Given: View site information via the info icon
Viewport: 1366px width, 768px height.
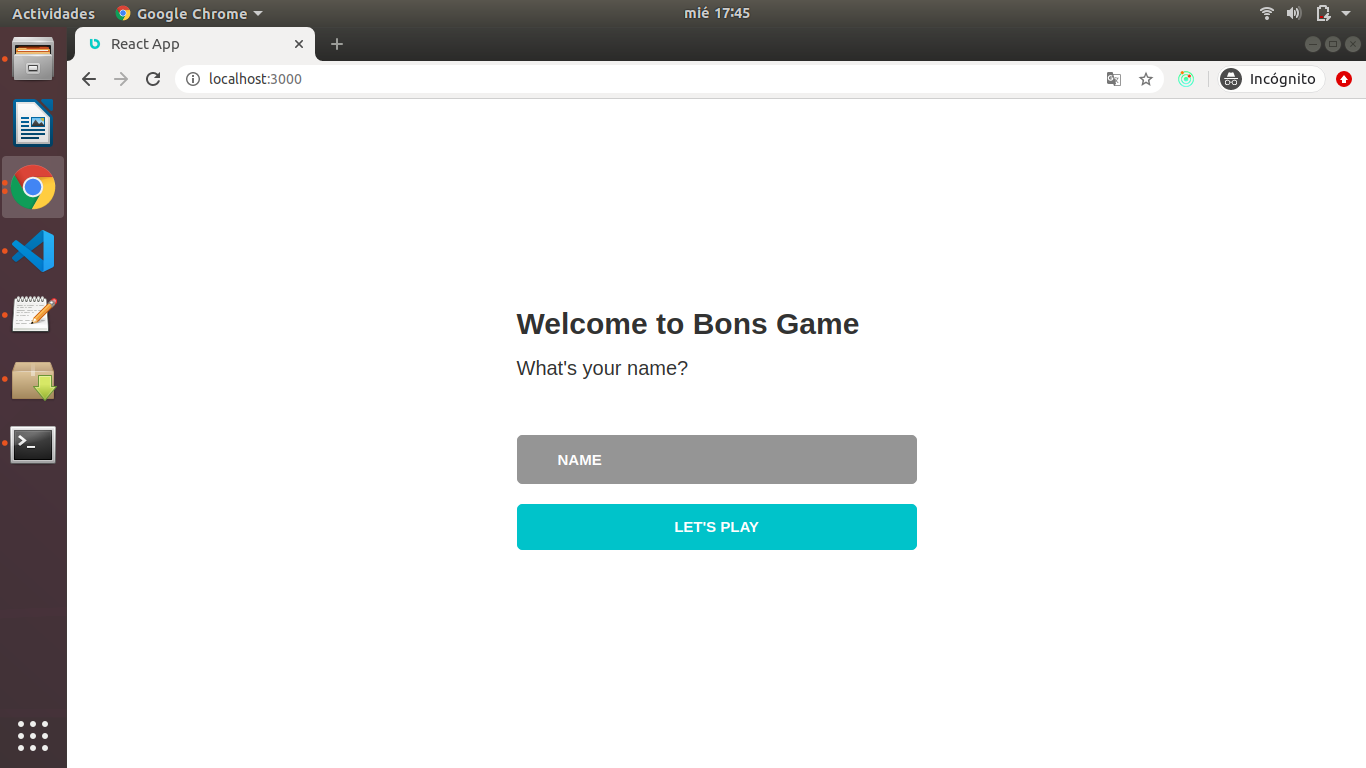Looking at the screenshot, I should click(x=190, y=79).
